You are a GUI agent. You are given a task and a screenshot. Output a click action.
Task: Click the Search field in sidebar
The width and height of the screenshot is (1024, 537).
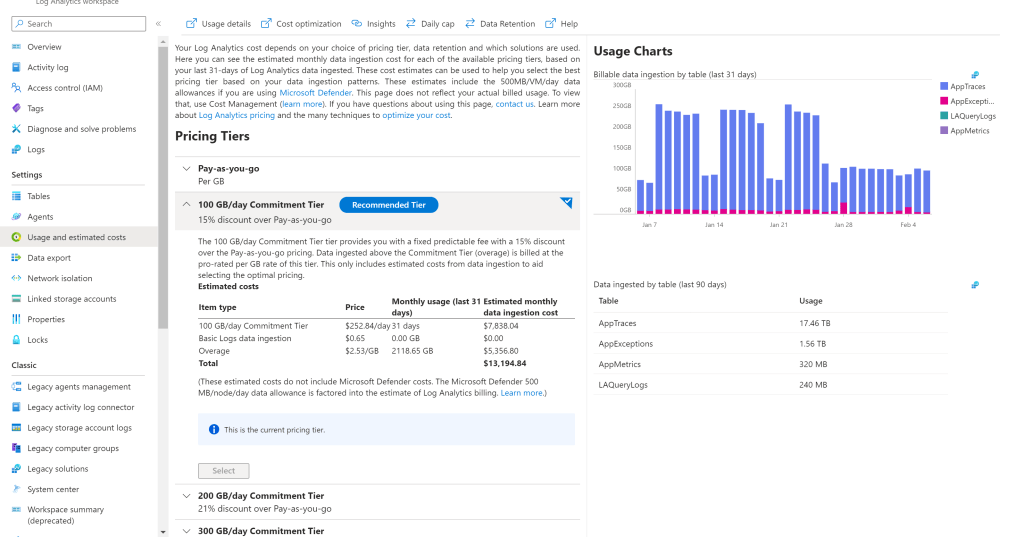pyautogui.click(x=78, y=24)
